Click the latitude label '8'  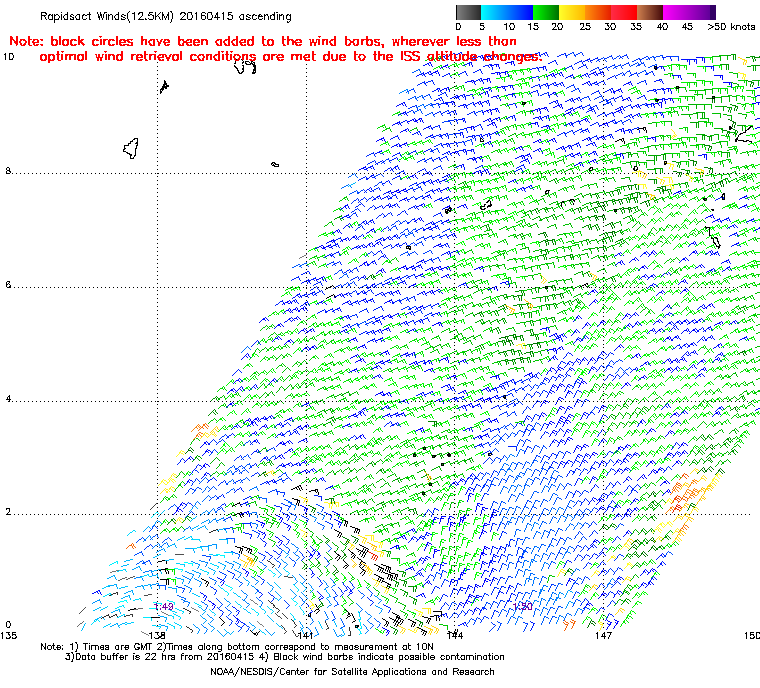tap(8, 171)
